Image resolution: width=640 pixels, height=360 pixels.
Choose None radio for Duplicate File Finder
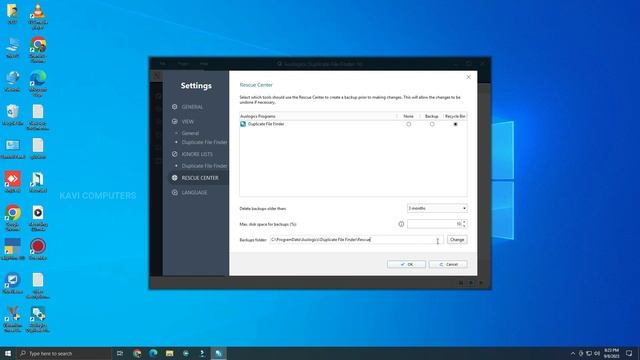[x=409, y=124]
